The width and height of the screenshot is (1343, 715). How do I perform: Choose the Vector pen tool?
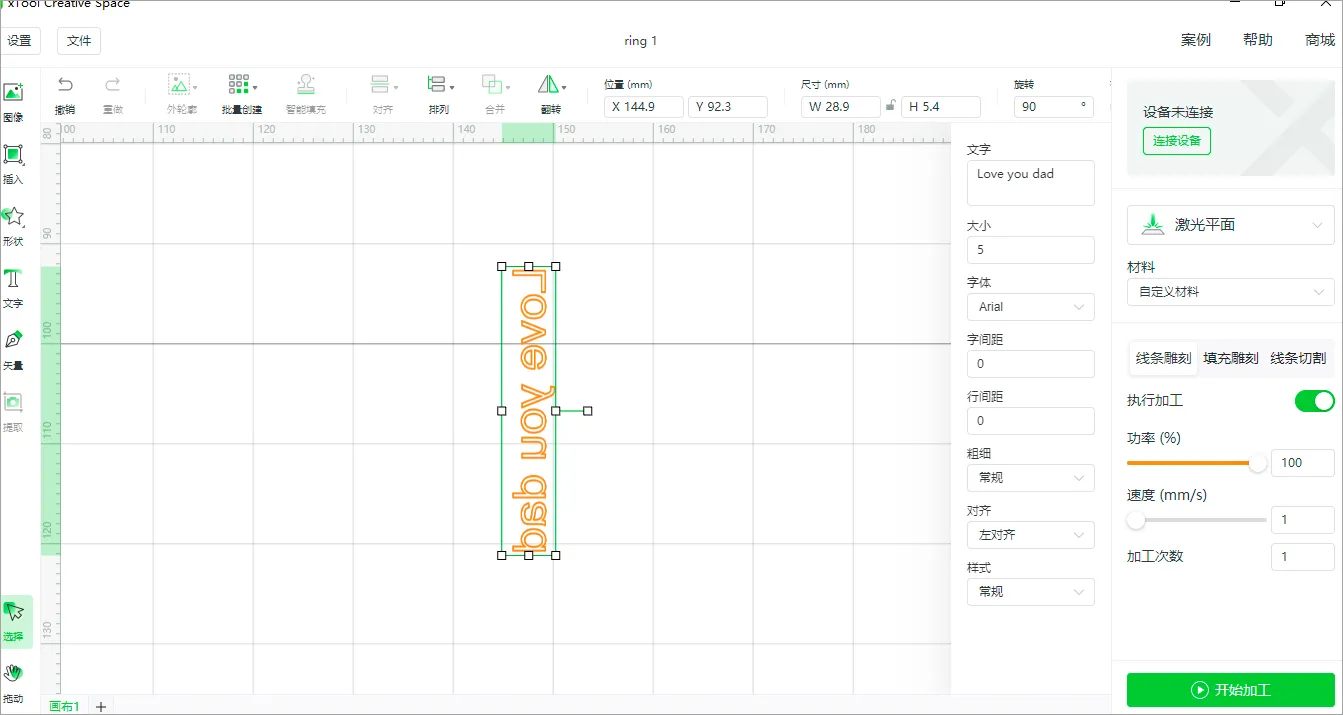click(13, 341)
